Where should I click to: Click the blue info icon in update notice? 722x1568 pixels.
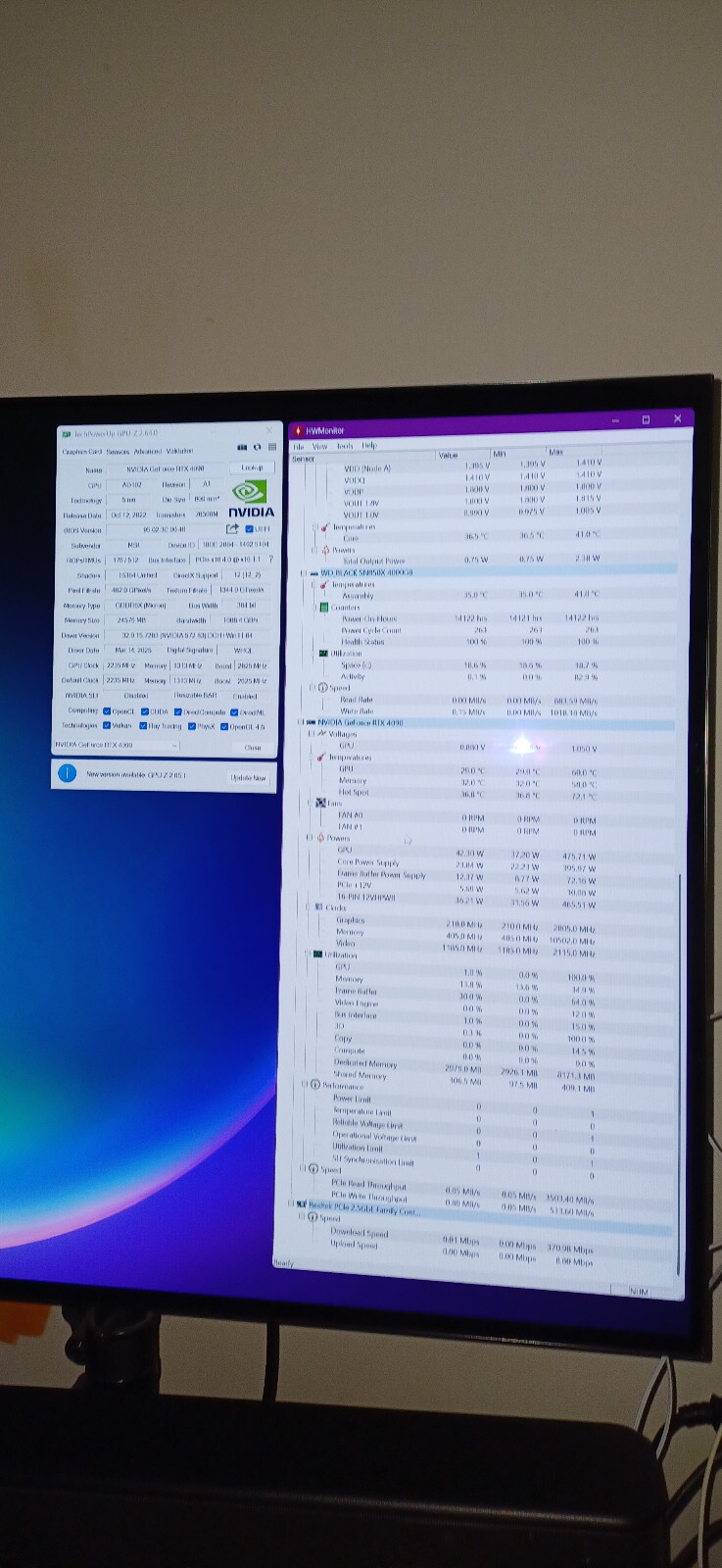coord(67,773)
